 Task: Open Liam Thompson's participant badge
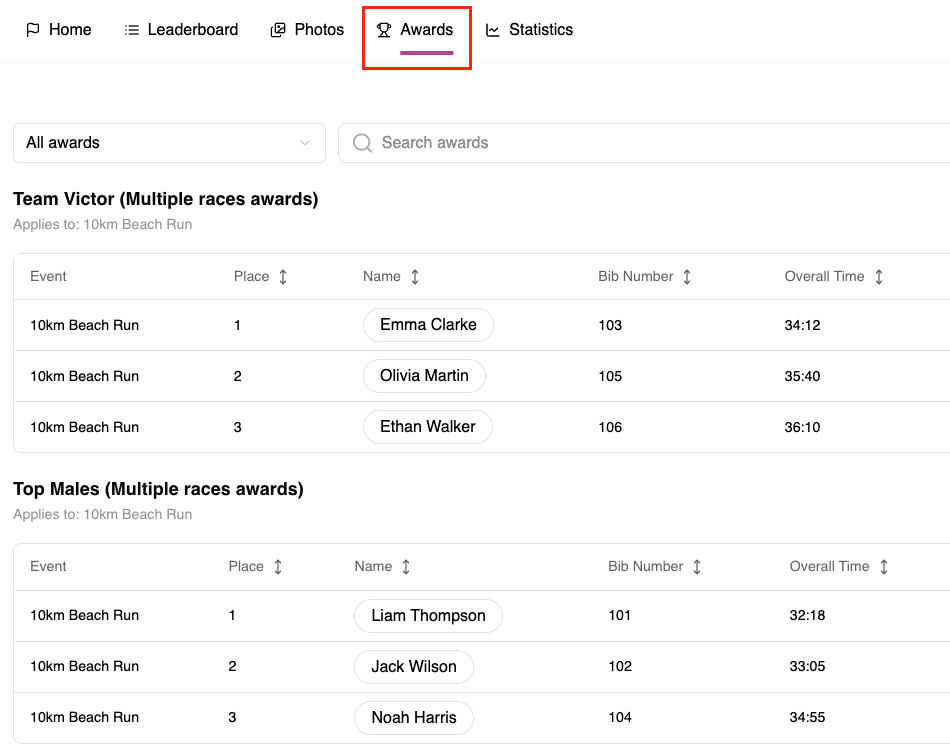(428, 616)
